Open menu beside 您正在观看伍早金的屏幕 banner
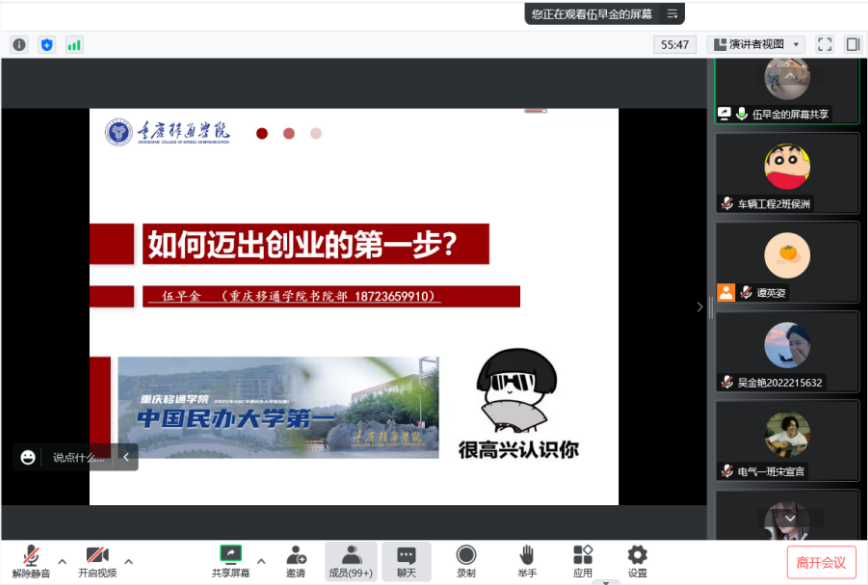868x585 pixels. [673, 14]
